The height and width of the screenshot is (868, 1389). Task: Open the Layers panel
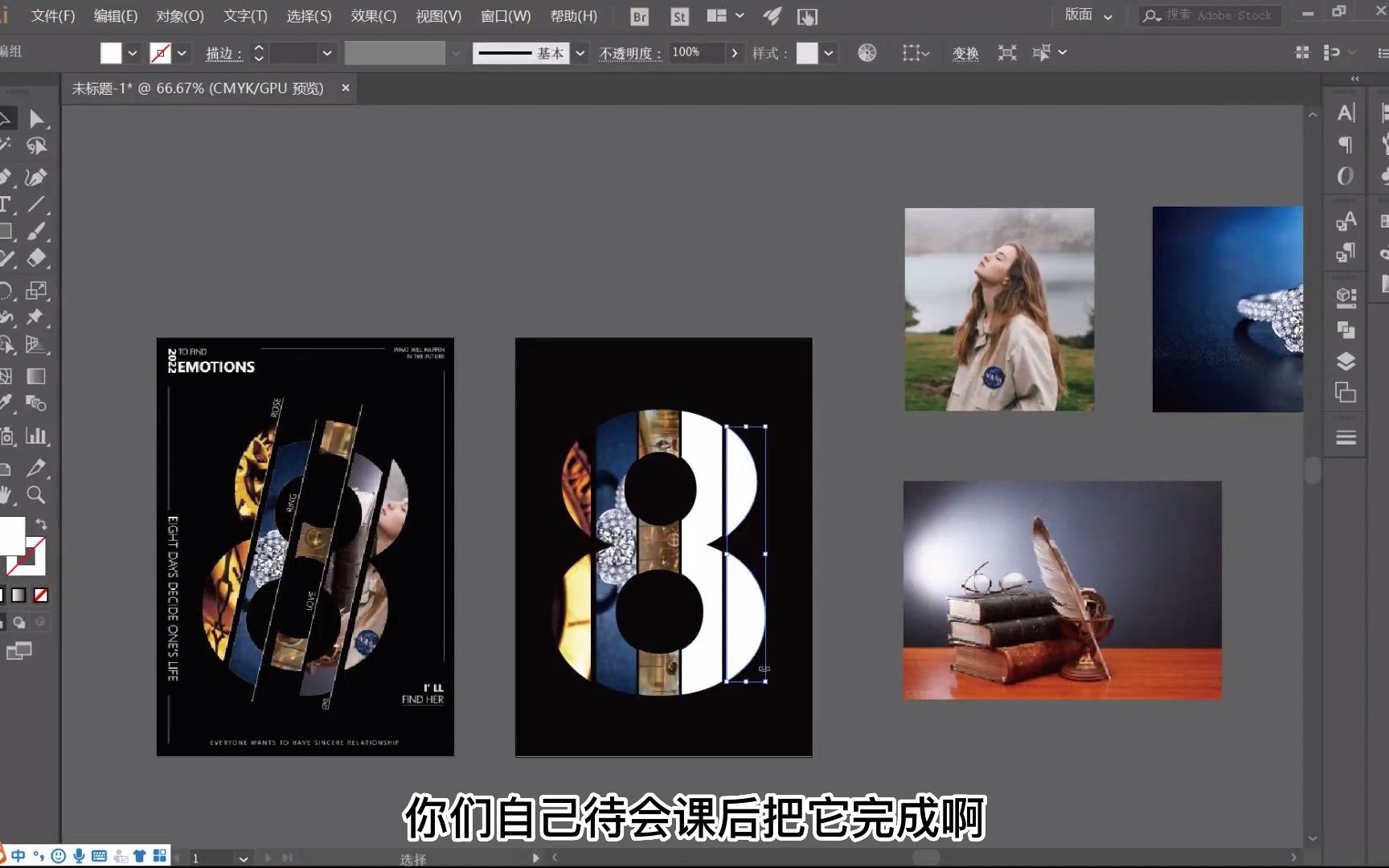pos(1345,360)
